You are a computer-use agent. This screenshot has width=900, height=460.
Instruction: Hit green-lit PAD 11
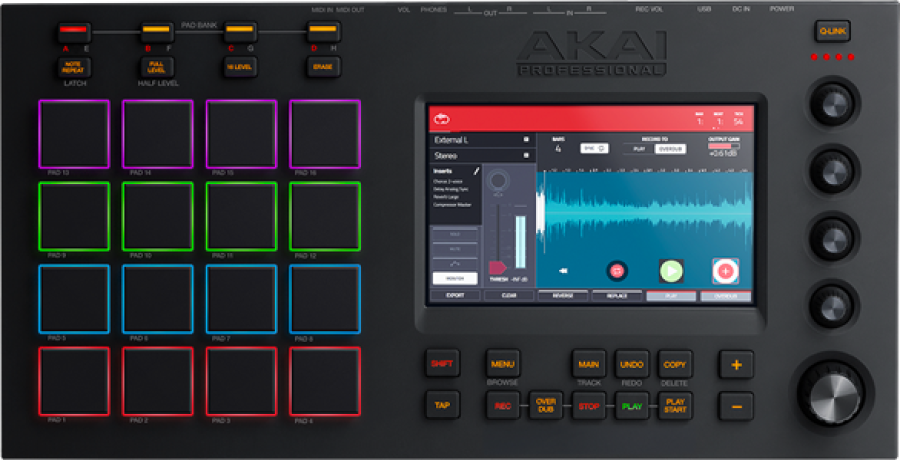point(242,217)
